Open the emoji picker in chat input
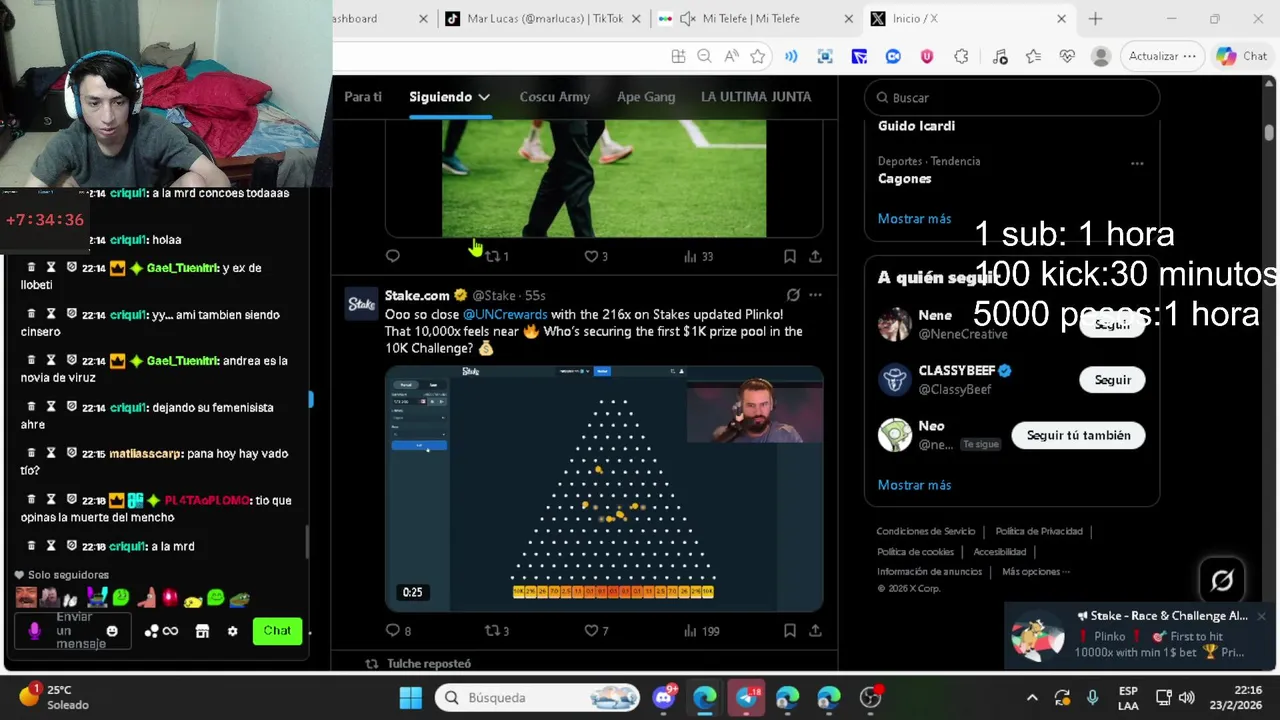1280x720 pixels. 112,631
